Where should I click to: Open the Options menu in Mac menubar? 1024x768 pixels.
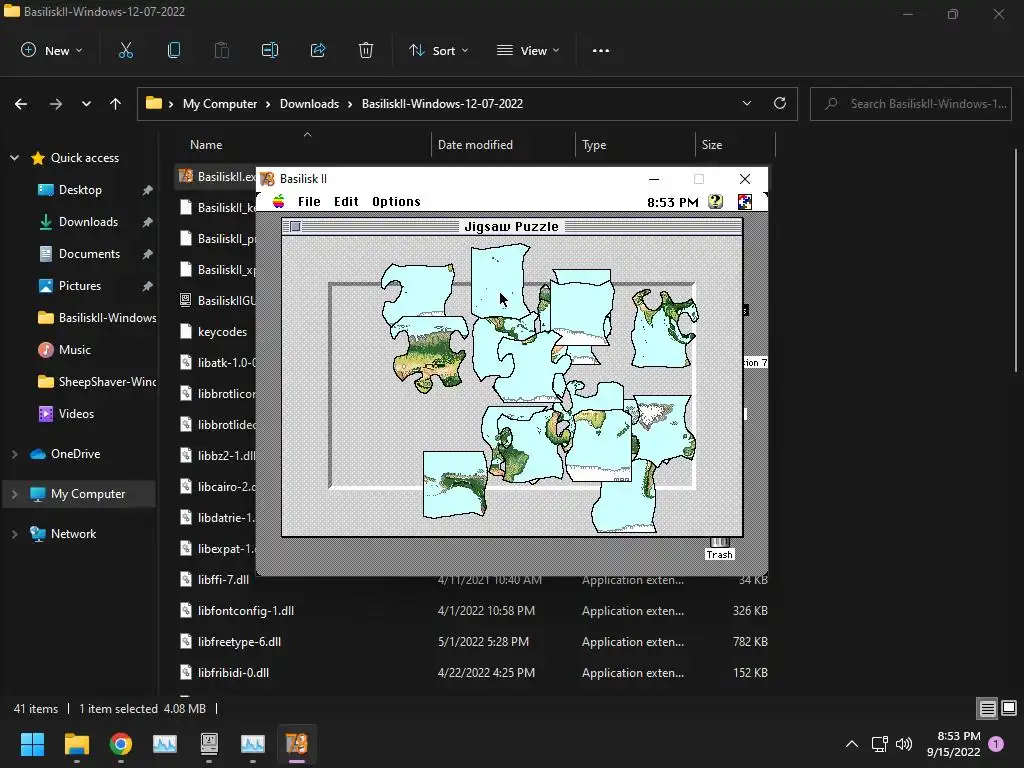click(396, 202)
